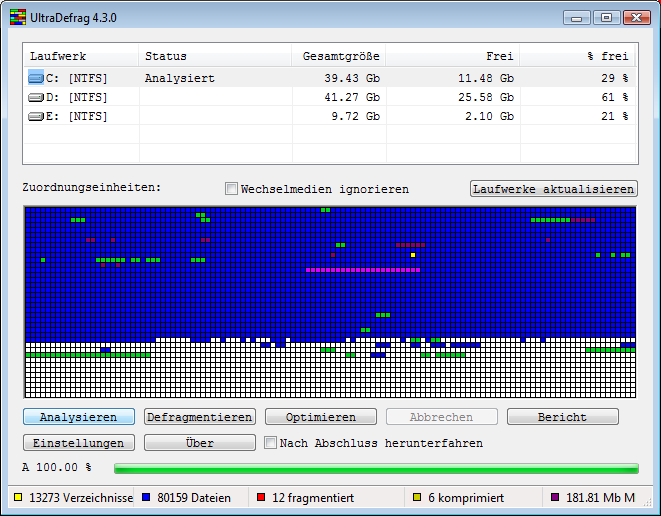
Task: Sort by the Laufwerk column header
Action: 81,56
